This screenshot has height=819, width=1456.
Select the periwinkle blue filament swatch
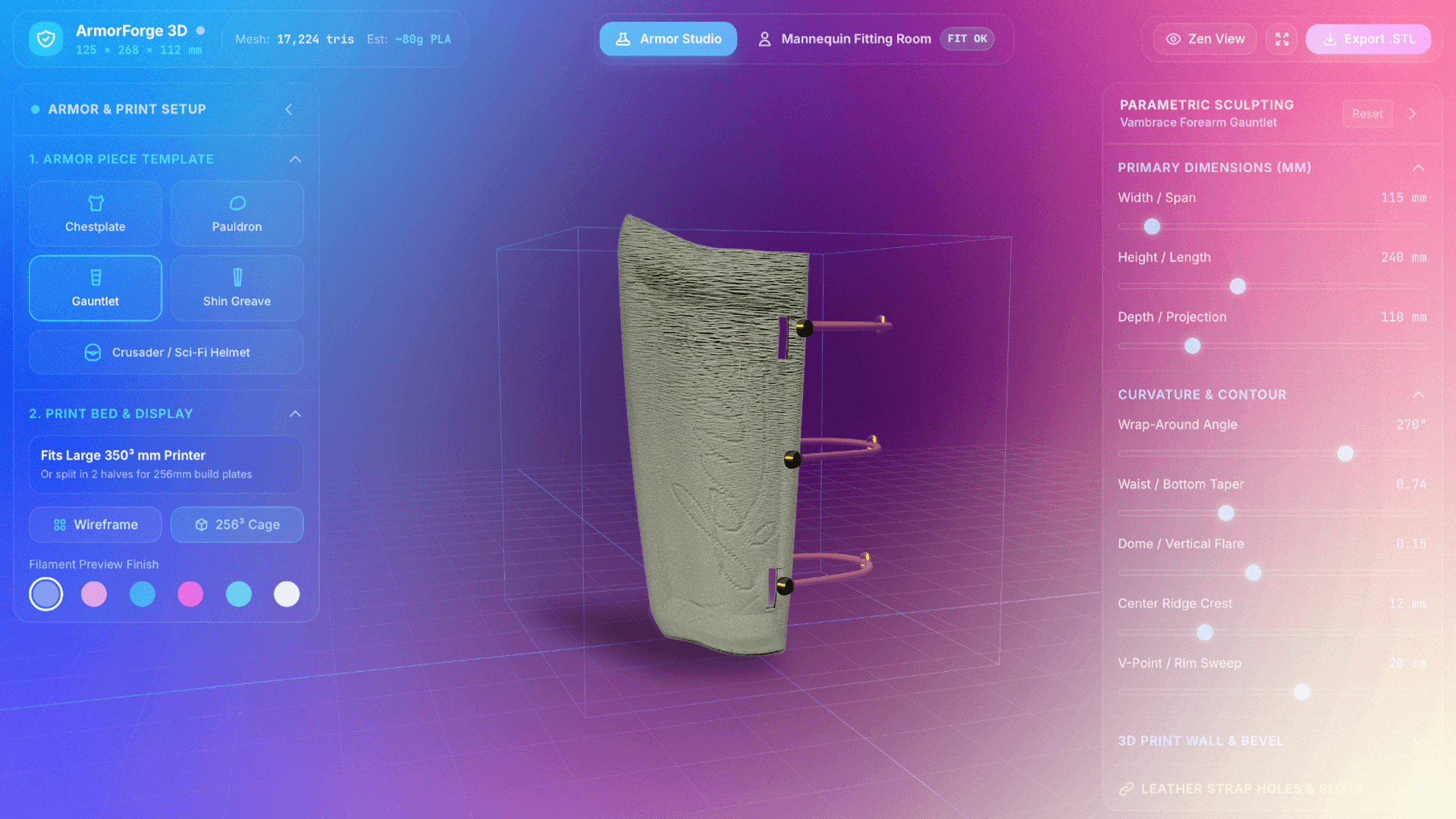click(x=46, y=594)
